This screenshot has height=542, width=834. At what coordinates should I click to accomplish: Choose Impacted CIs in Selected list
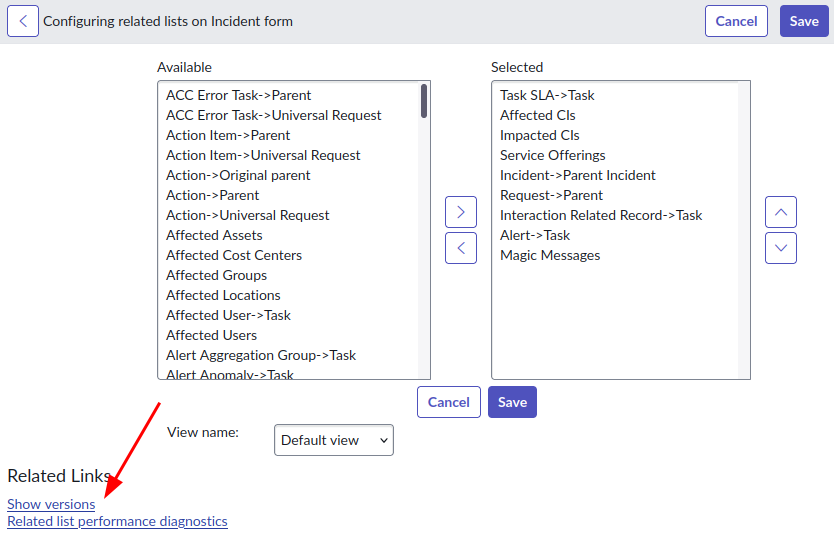(x=539, y=135)
